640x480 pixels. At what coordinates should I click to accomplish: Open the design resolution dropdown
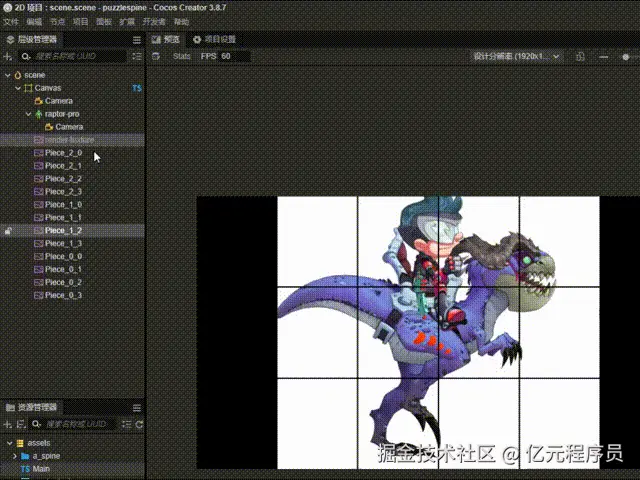click(x=517, y=56)
